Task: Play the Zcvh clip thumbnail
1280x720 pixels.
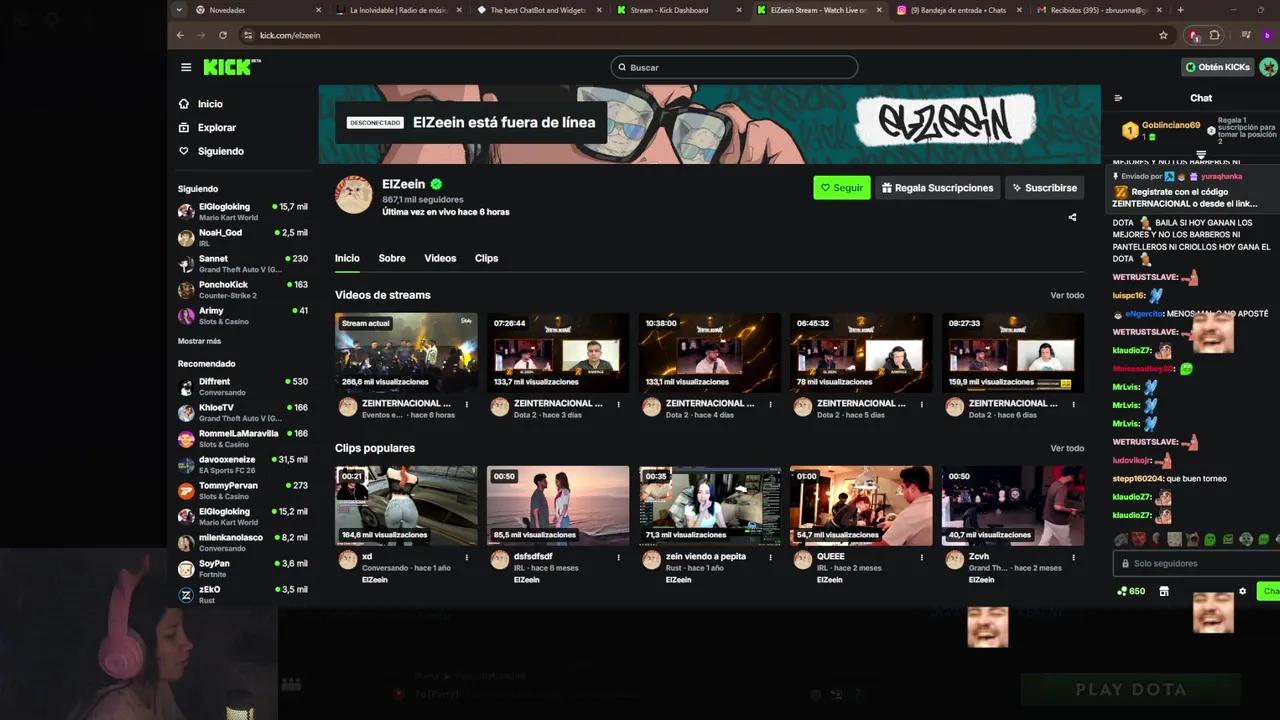Action: [1013, 505]
